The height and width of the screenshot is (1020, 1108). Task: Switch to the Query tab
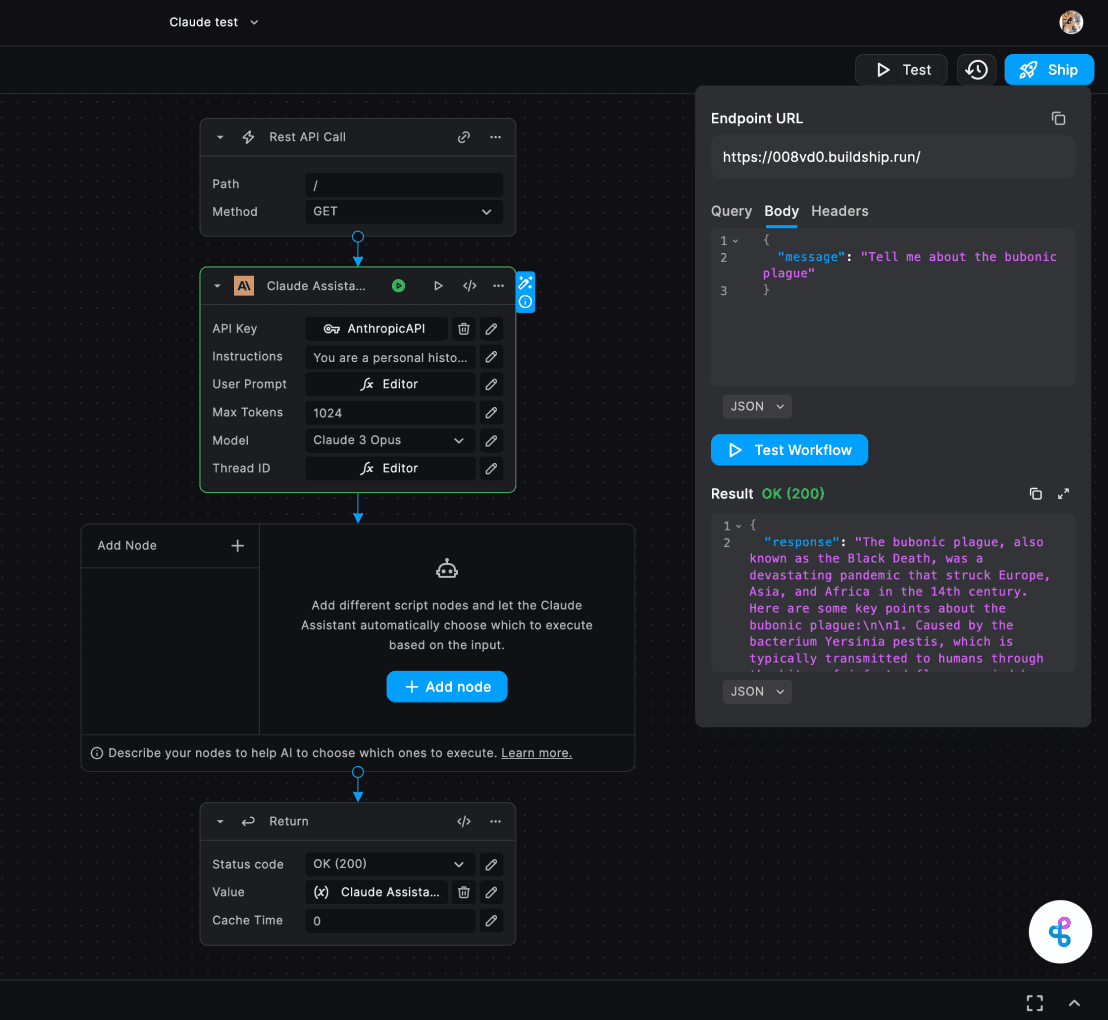click(x=731, y=211)
